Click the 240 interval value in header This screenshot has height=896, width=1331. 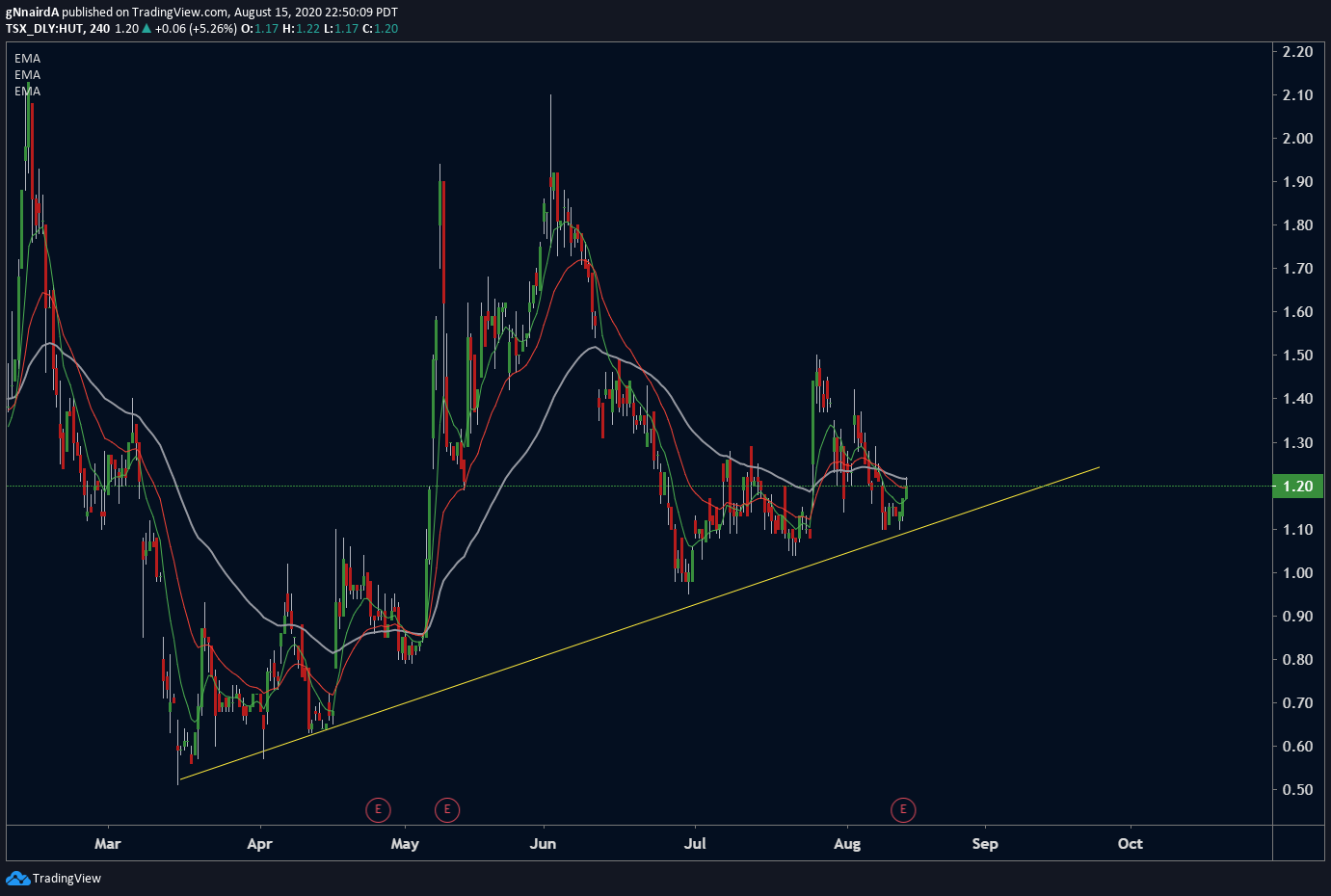click(99, 29)
